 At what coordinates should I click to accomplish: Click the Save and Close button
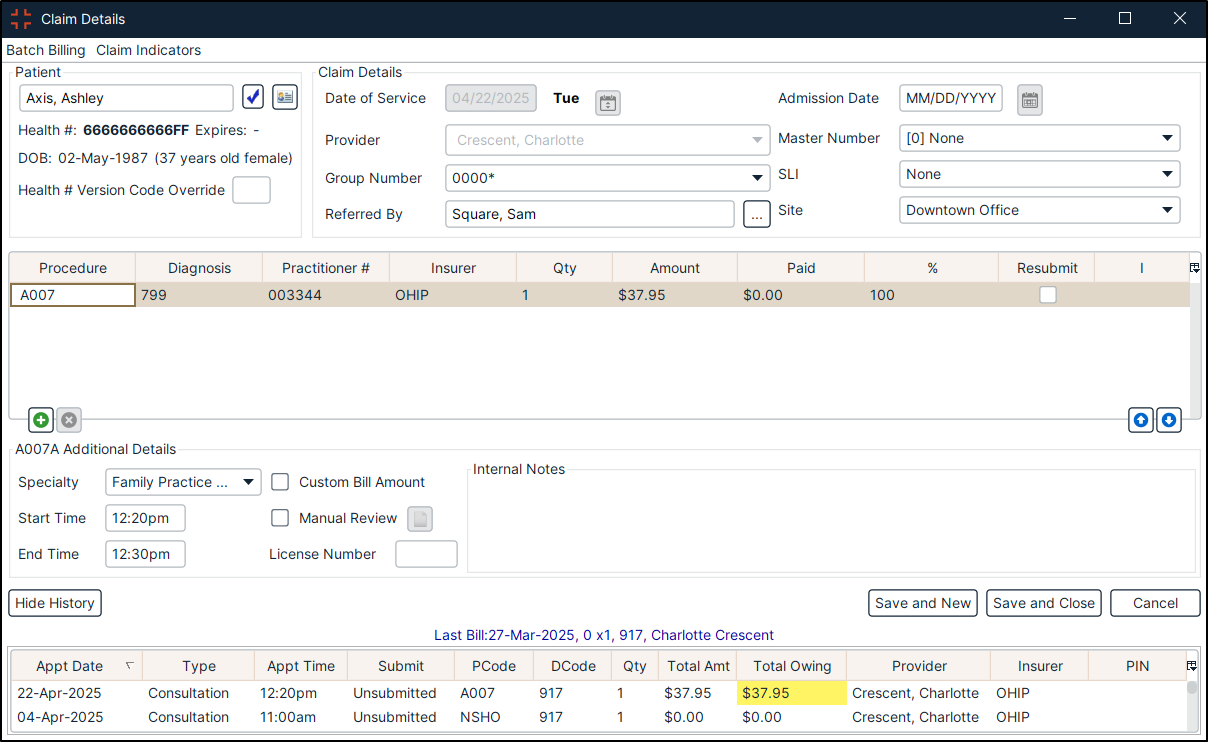point(1043,603)
